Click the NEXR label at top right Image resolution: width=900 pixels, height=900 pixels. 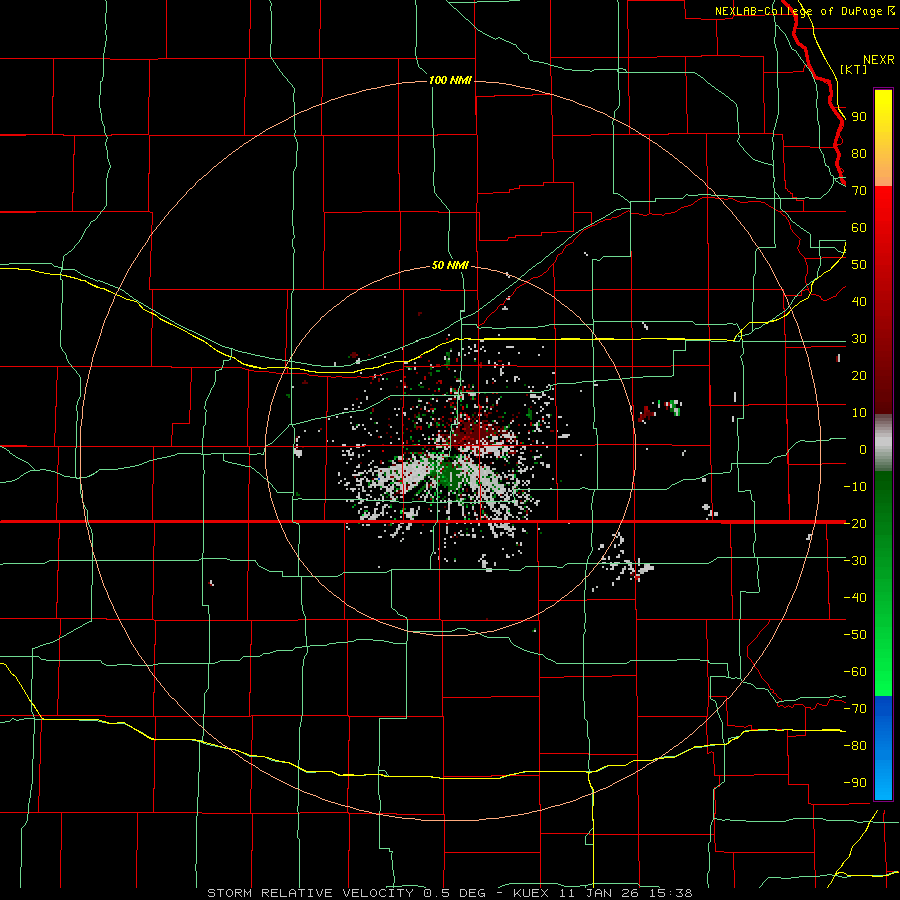[879, 60]
